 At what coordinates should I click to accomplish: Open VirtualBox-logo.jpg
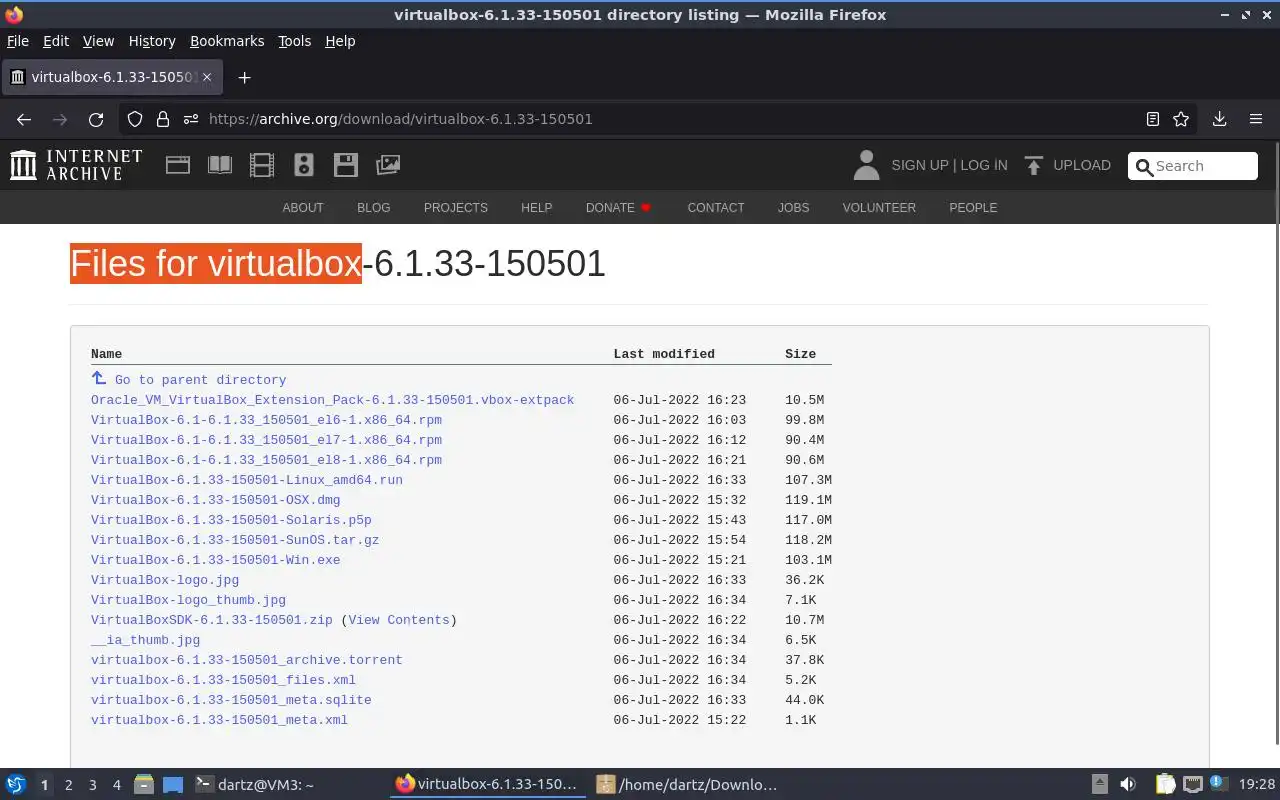click(x=165, y=580)
